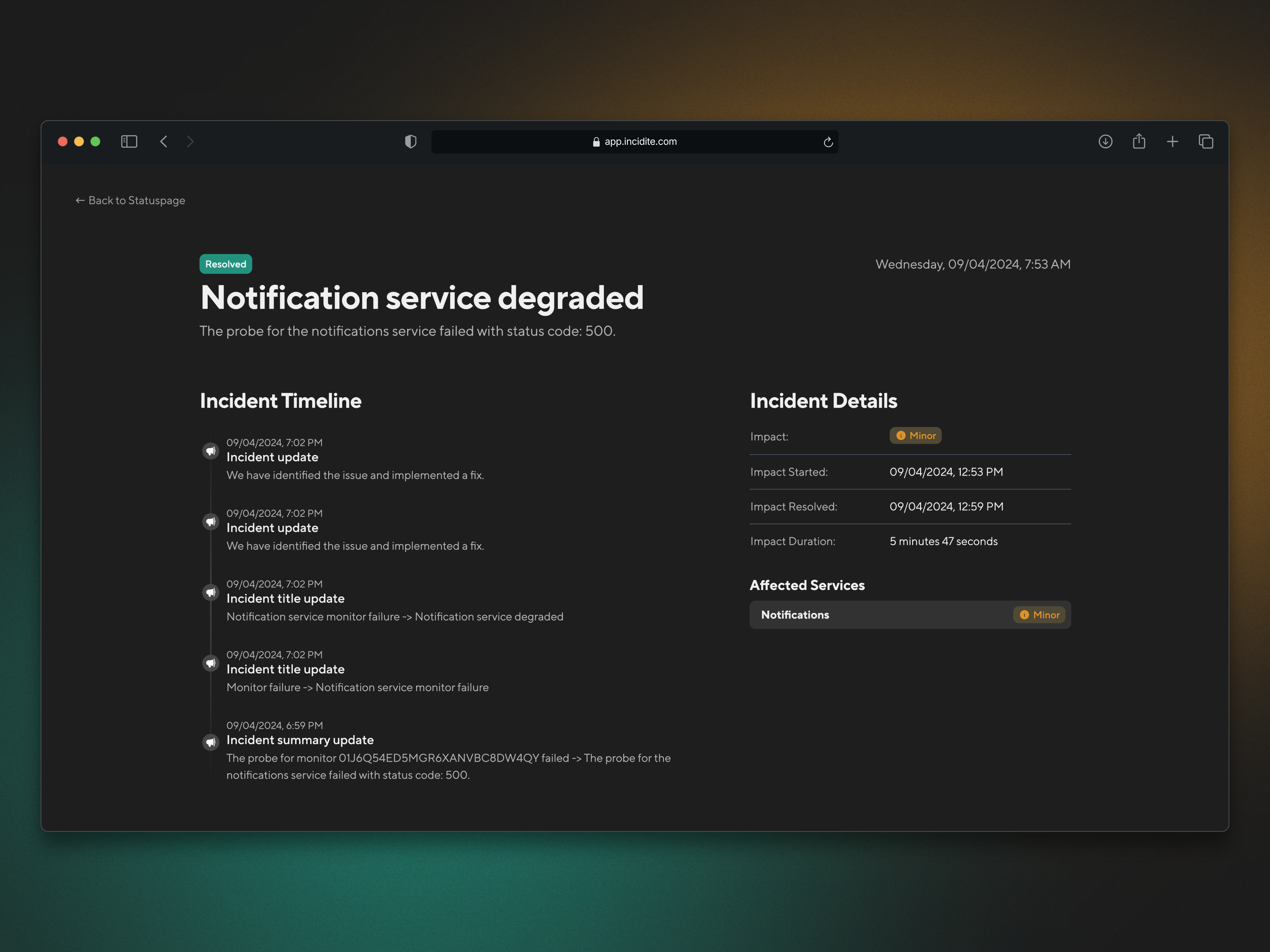The image size is (1270, 952).
Task: Open the downloads icon in the toolbar
Action: point(1105,141)
